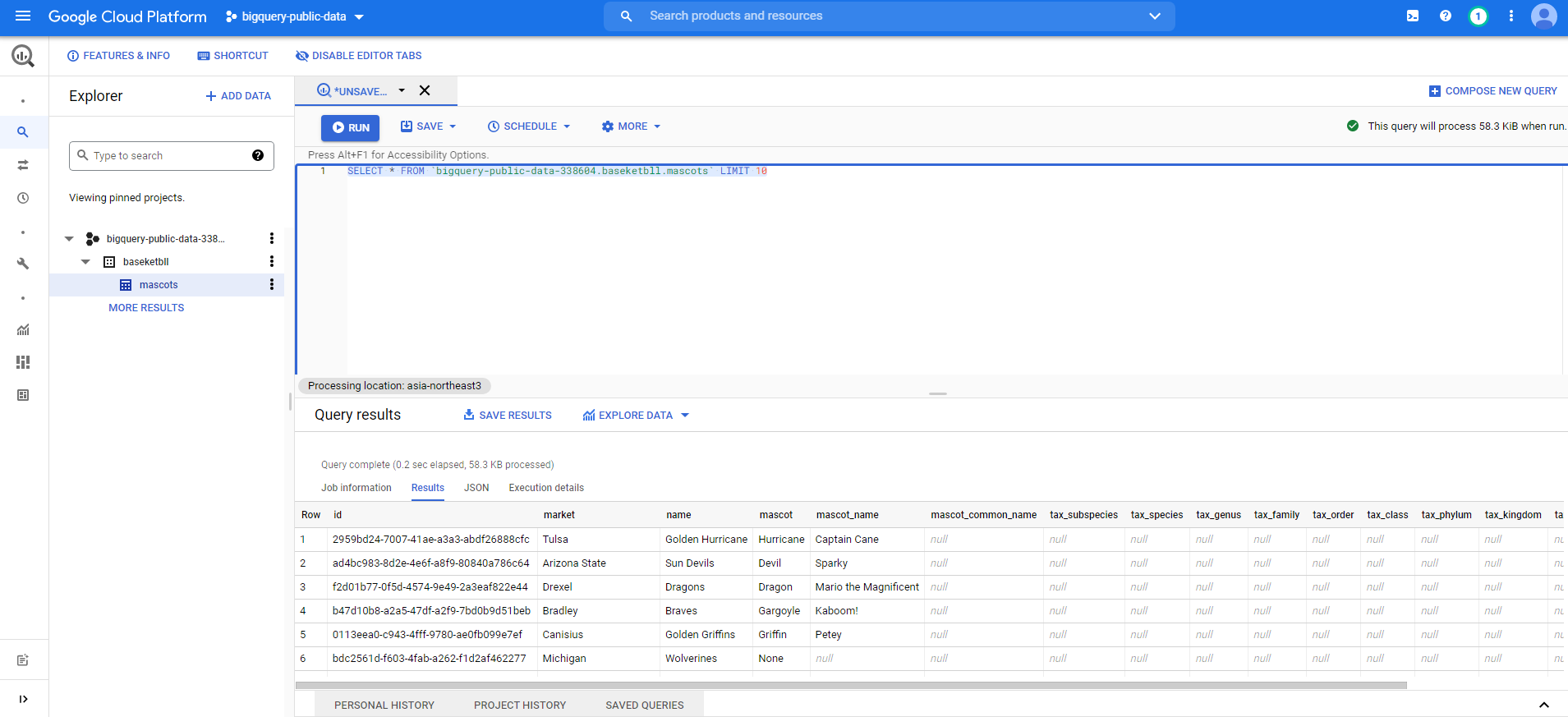Click the BigQuery logo icon
This screenshot has width=1568, height=717.
pyautogui.click(x=23, y=56)
